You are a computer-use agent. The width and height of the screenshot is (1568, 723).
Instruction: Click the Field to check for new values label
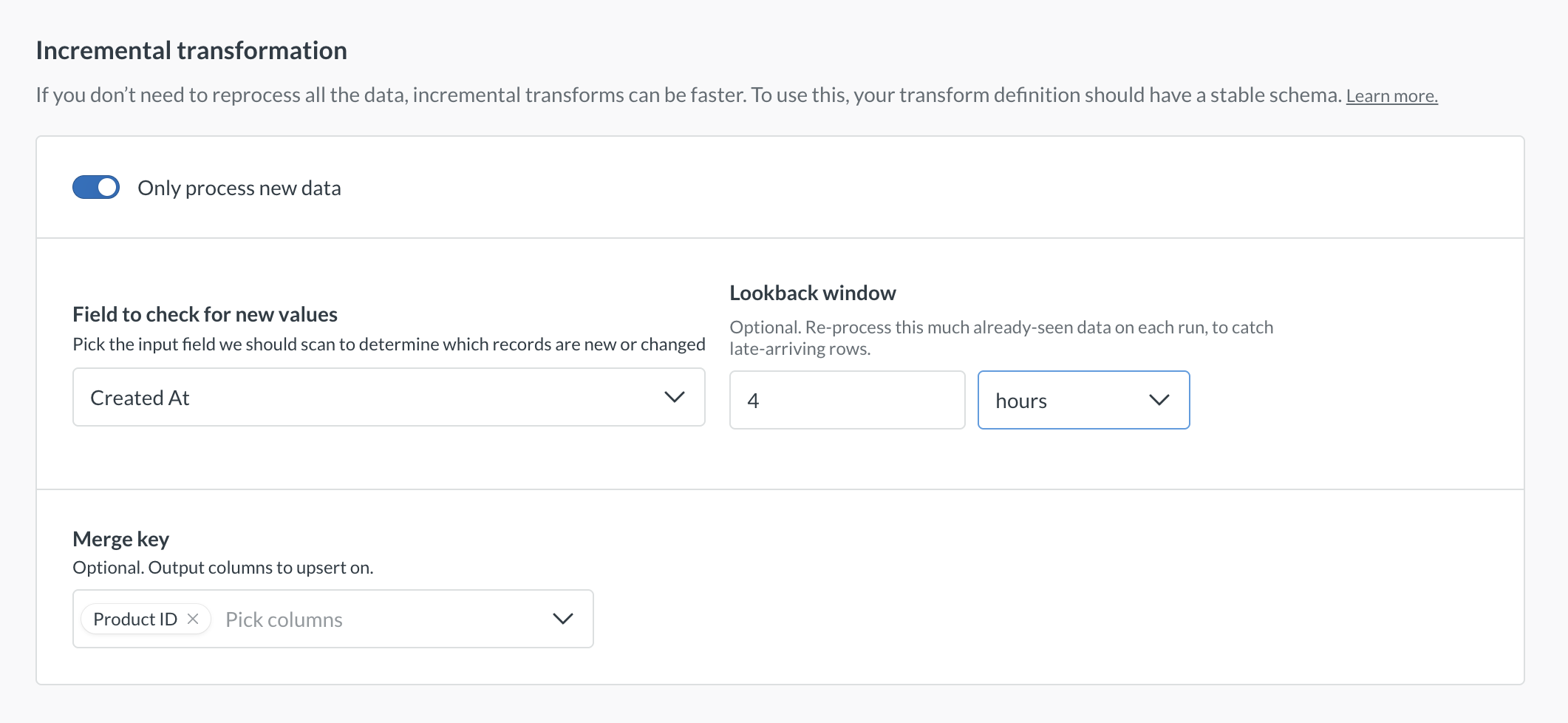click(x=205, y=314)
